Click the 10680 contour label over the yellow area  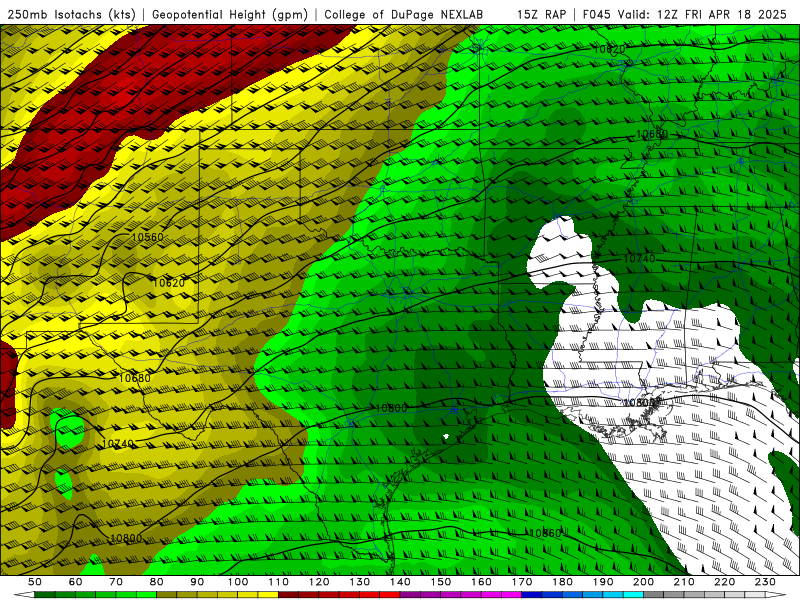click(135, 379)
